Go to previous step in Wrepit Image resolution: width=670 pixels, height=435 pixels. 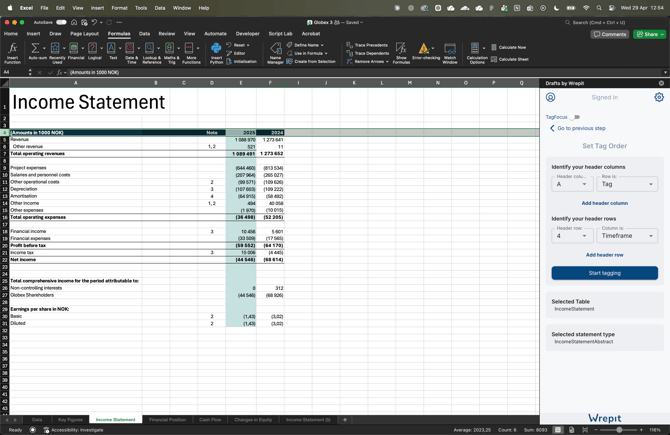point(578,128)
